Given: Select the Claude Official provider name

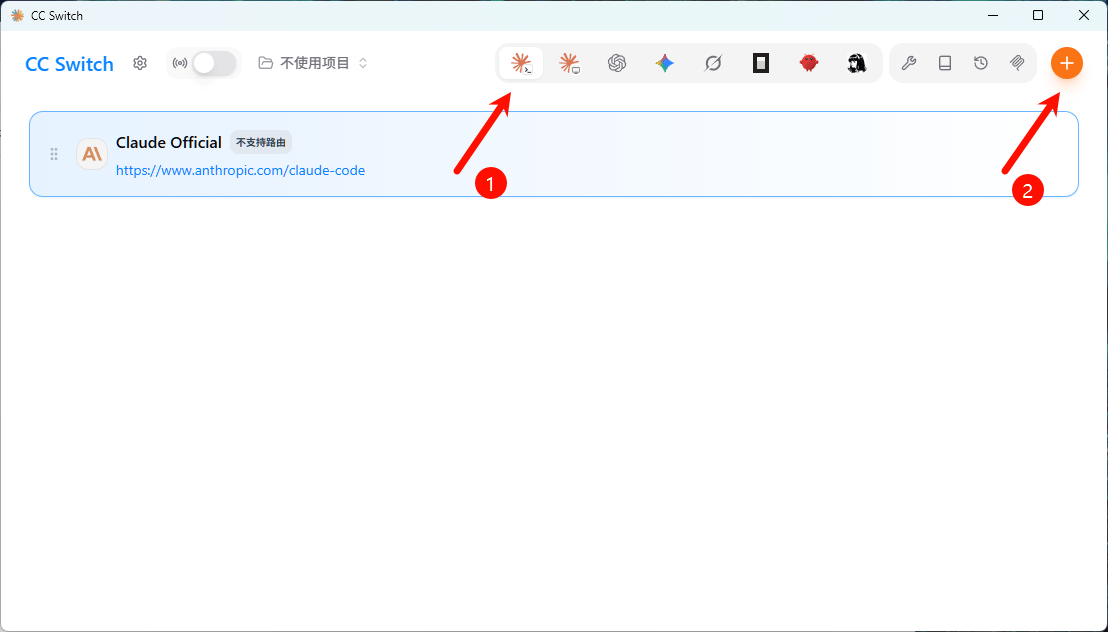Looking at the screenshot, I should click(x=169, y=143).
